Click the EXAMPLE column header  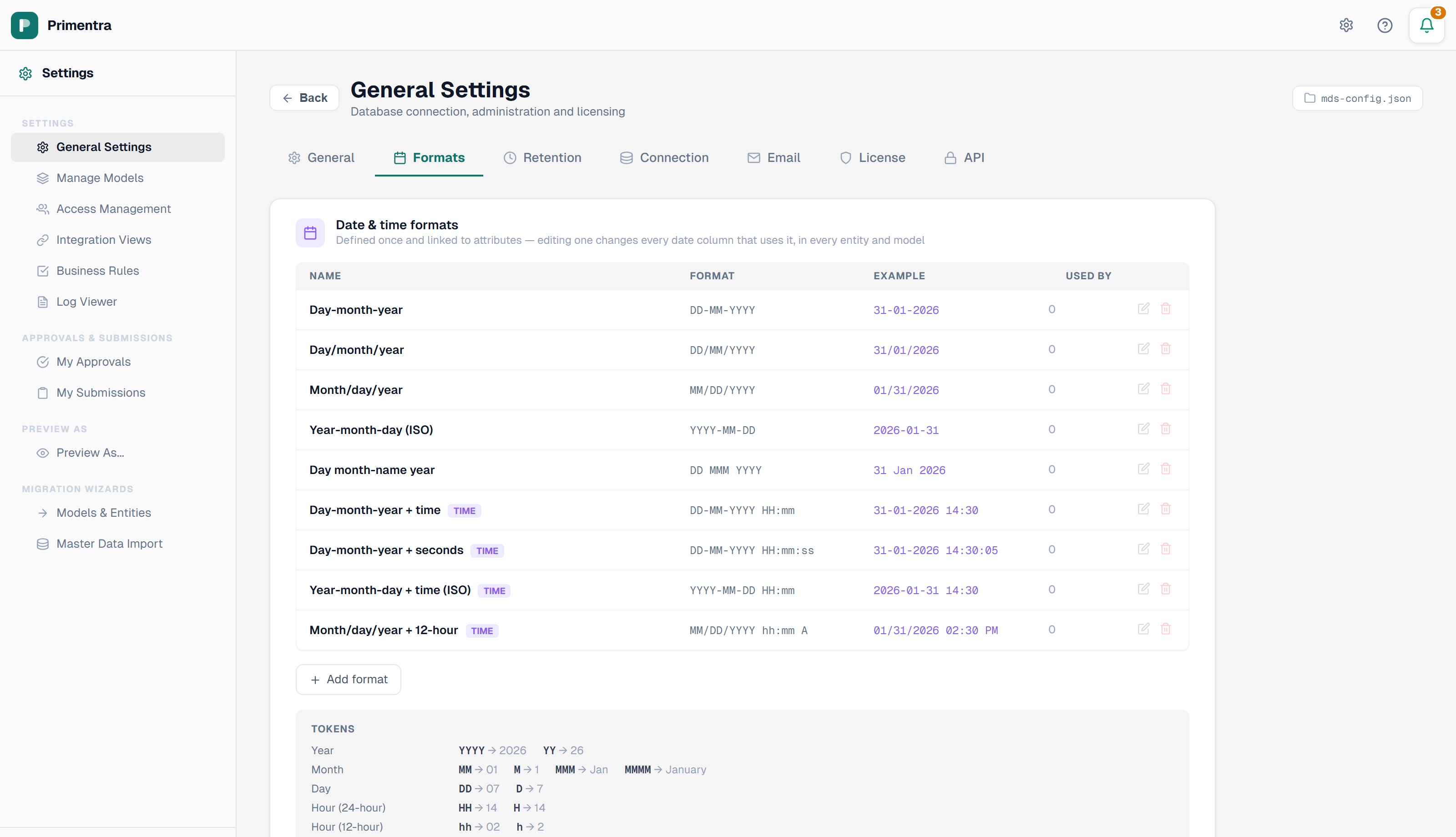click(x=899, y=276)
